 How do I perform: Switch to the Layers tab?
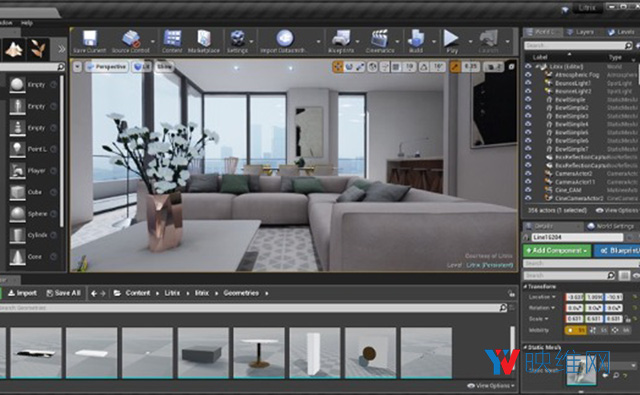pos(580,32)
